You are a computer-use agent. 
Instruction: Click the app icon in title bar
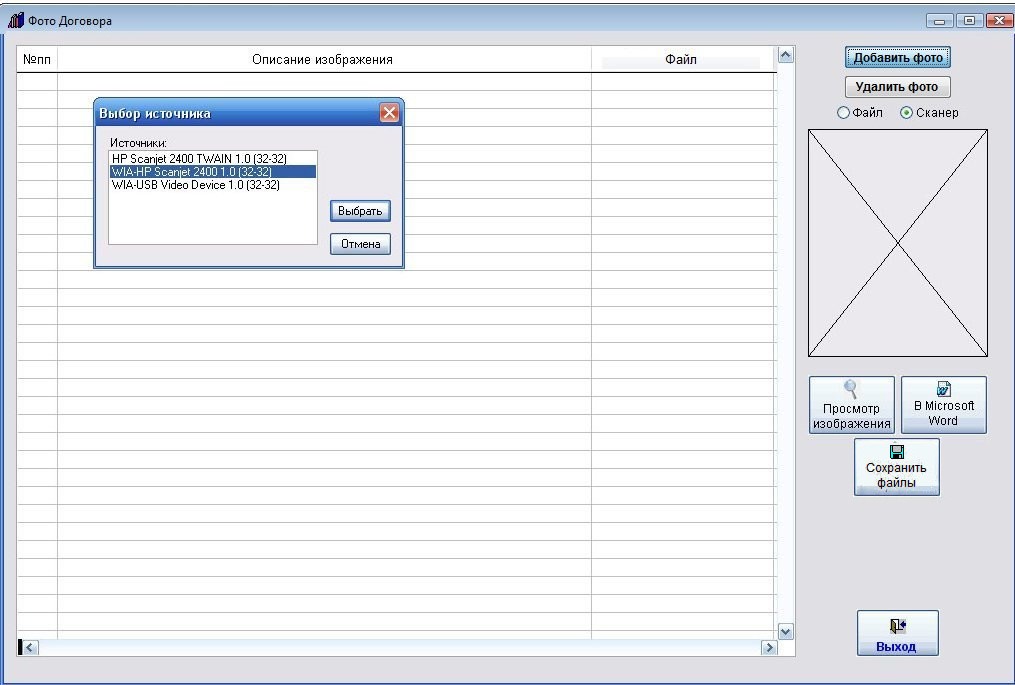coord(16,21)
